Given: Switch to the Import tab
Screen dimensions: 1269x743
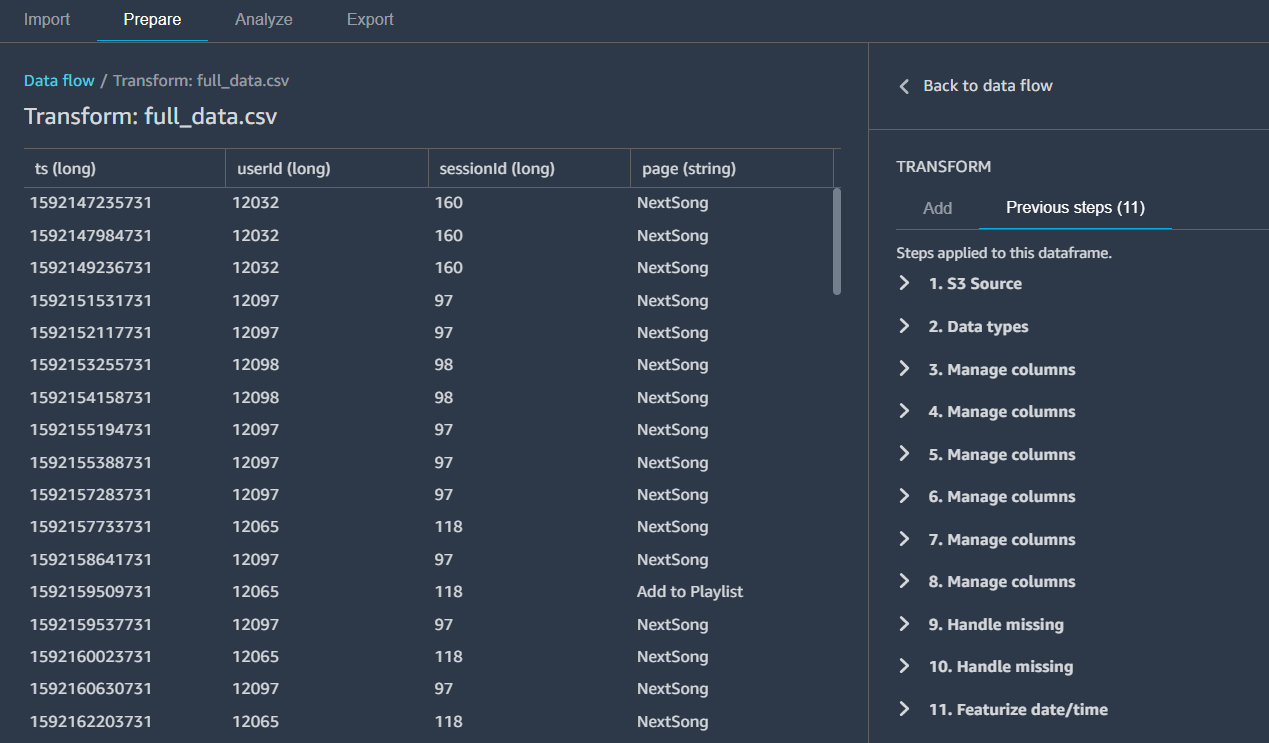Looking at the screenshot, I should tap(47, 19).
